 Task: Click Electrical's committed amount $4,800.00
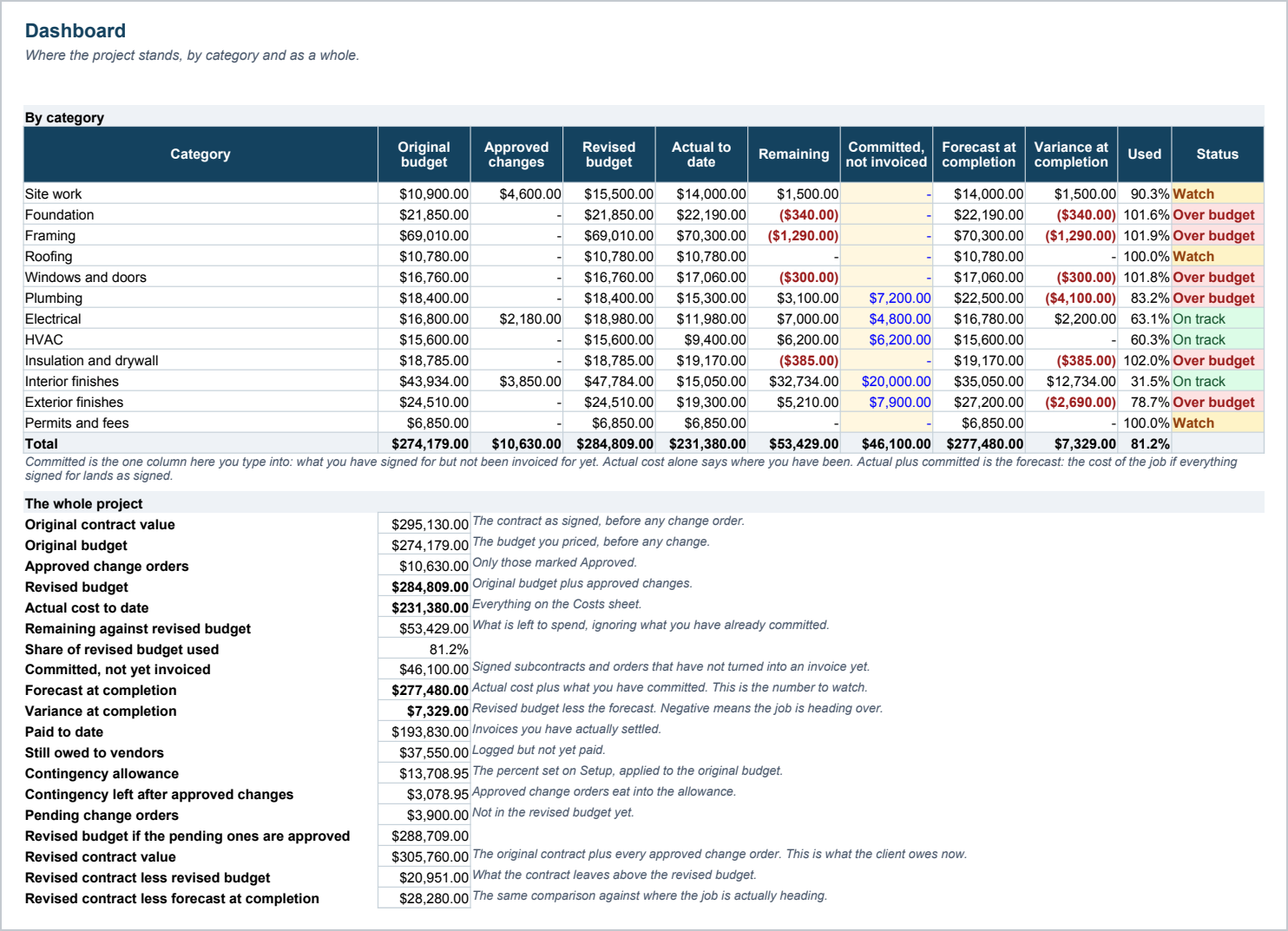pos(886,318)
